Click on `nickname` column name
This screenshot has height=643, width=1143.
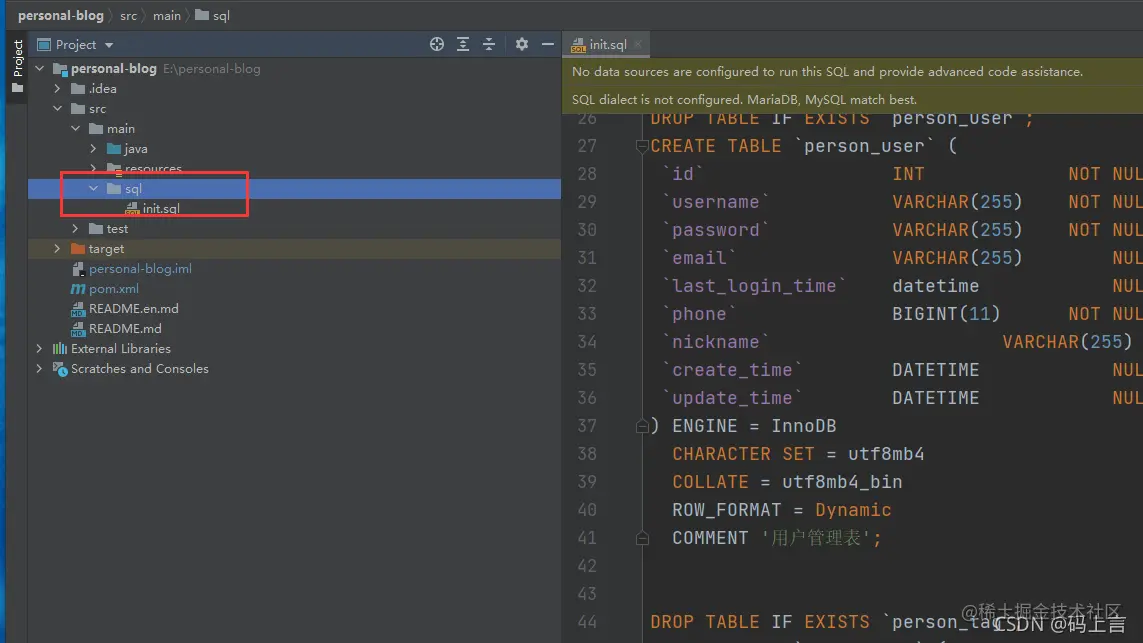(x=716, y=342)
